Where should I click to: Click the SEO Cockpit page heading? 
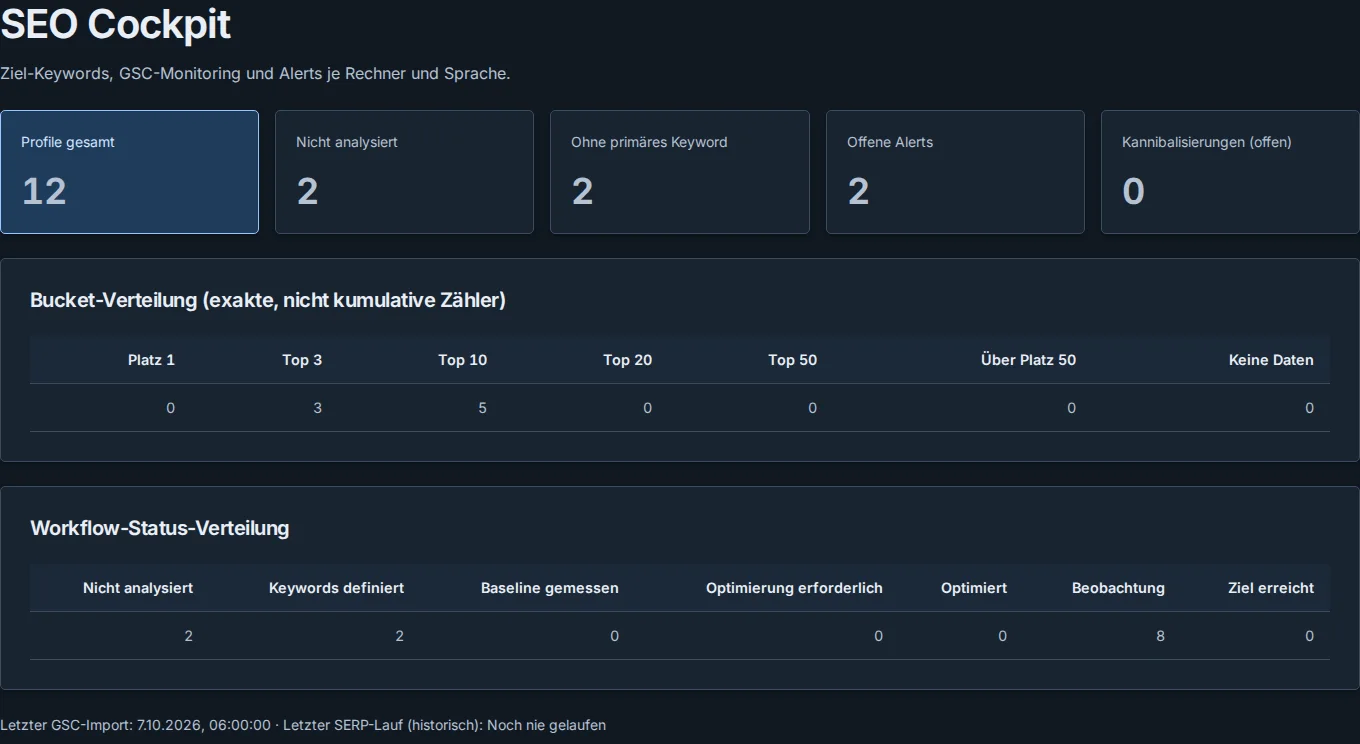pos(116,24)
